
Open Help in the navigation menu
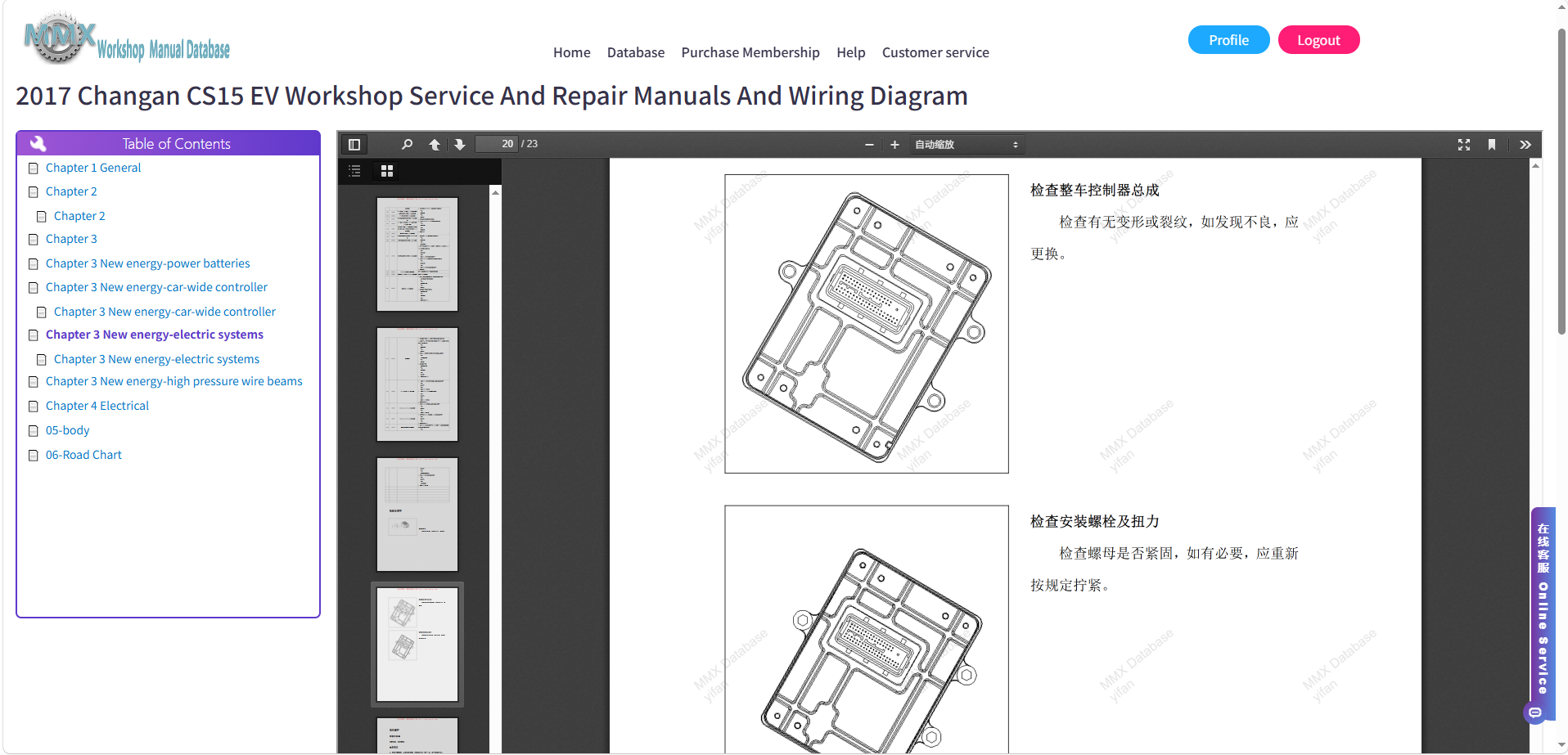tap(851, 52)
